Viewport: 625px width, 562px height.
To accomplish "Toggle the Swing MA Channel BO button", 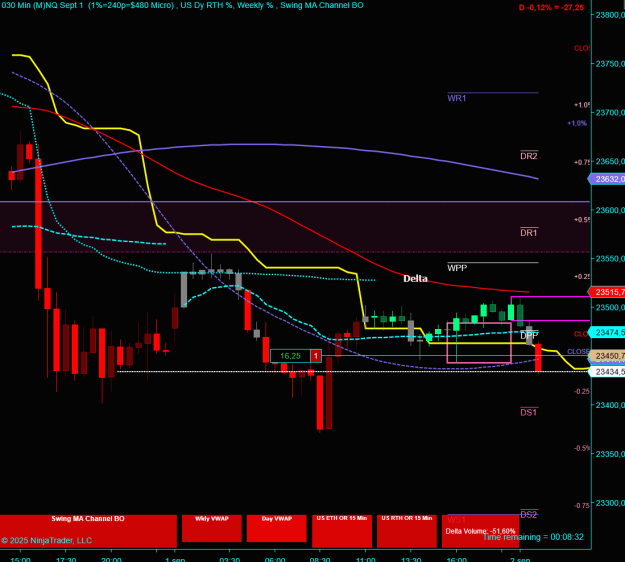I will pyautogui.click(x=88, y=531).
